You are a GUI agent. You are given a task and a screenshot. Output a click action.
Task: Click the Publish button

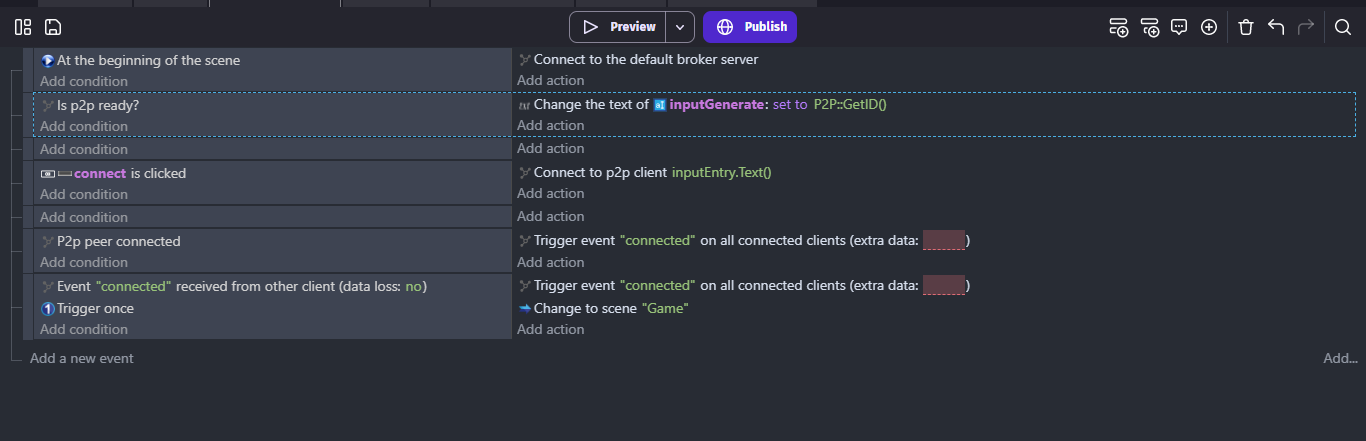pyautogui.click(x=750, y=27)
